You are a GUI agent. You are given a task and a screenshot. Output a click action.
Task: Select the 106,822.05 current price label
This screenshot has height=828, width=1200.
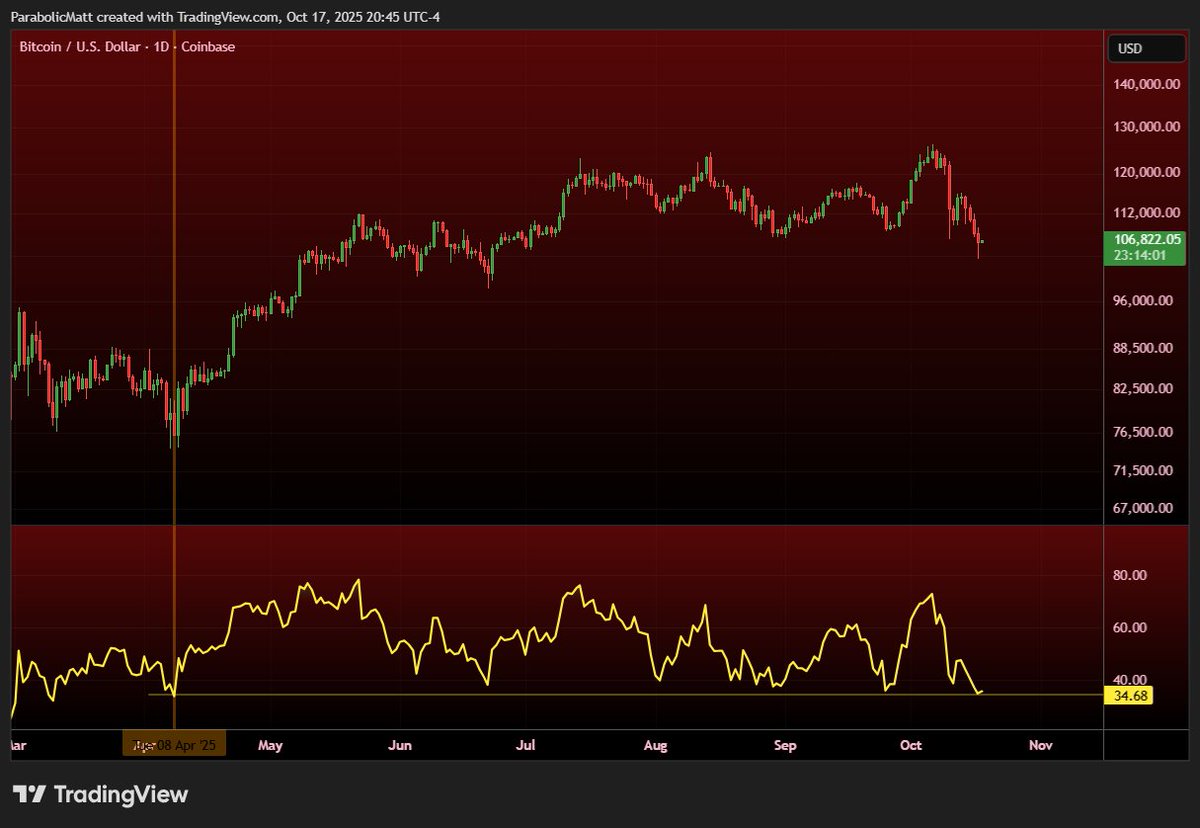point(1148,239)
